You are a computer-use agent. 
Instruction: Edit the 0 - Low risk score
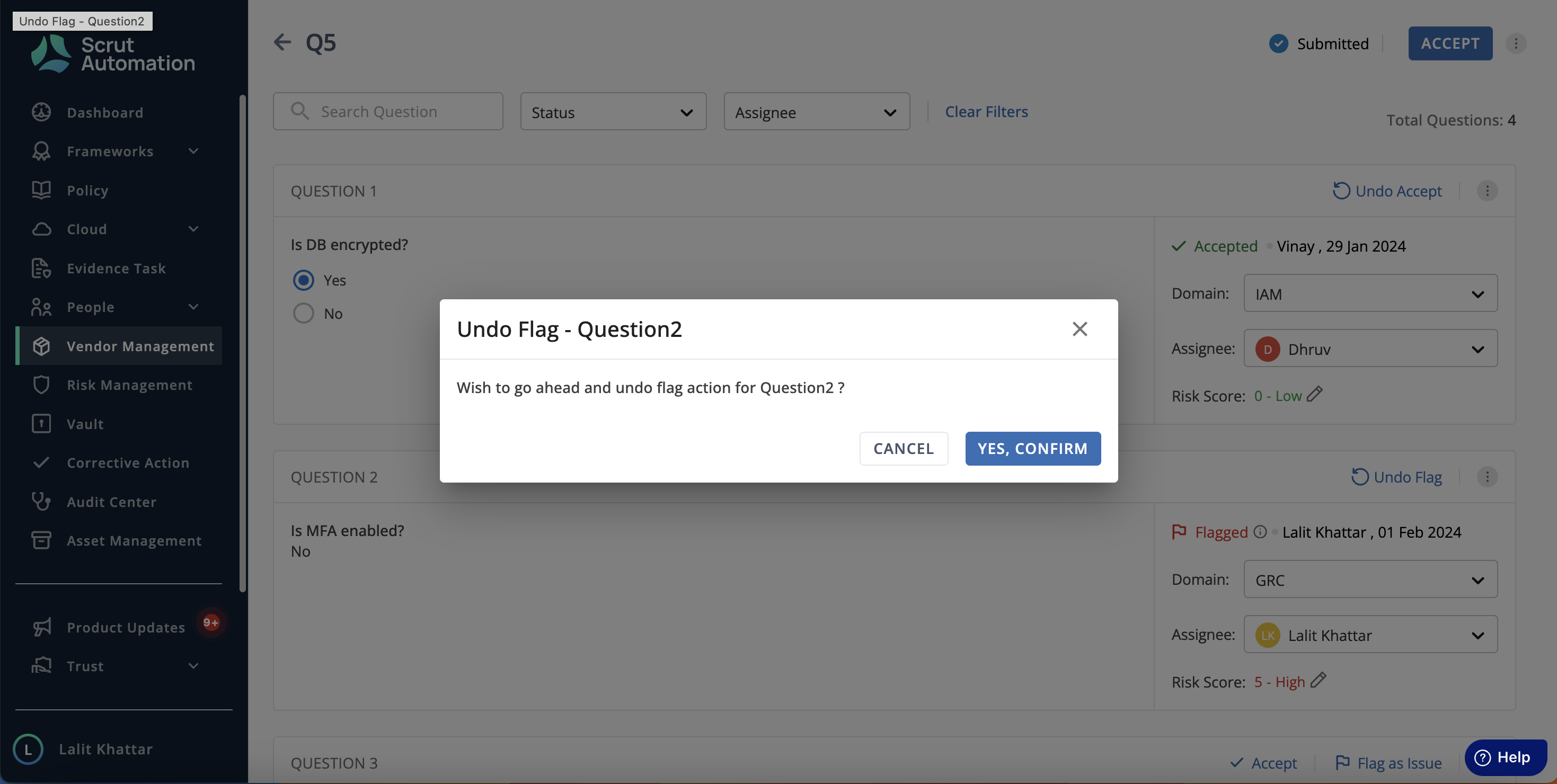tap(1315, 395)
